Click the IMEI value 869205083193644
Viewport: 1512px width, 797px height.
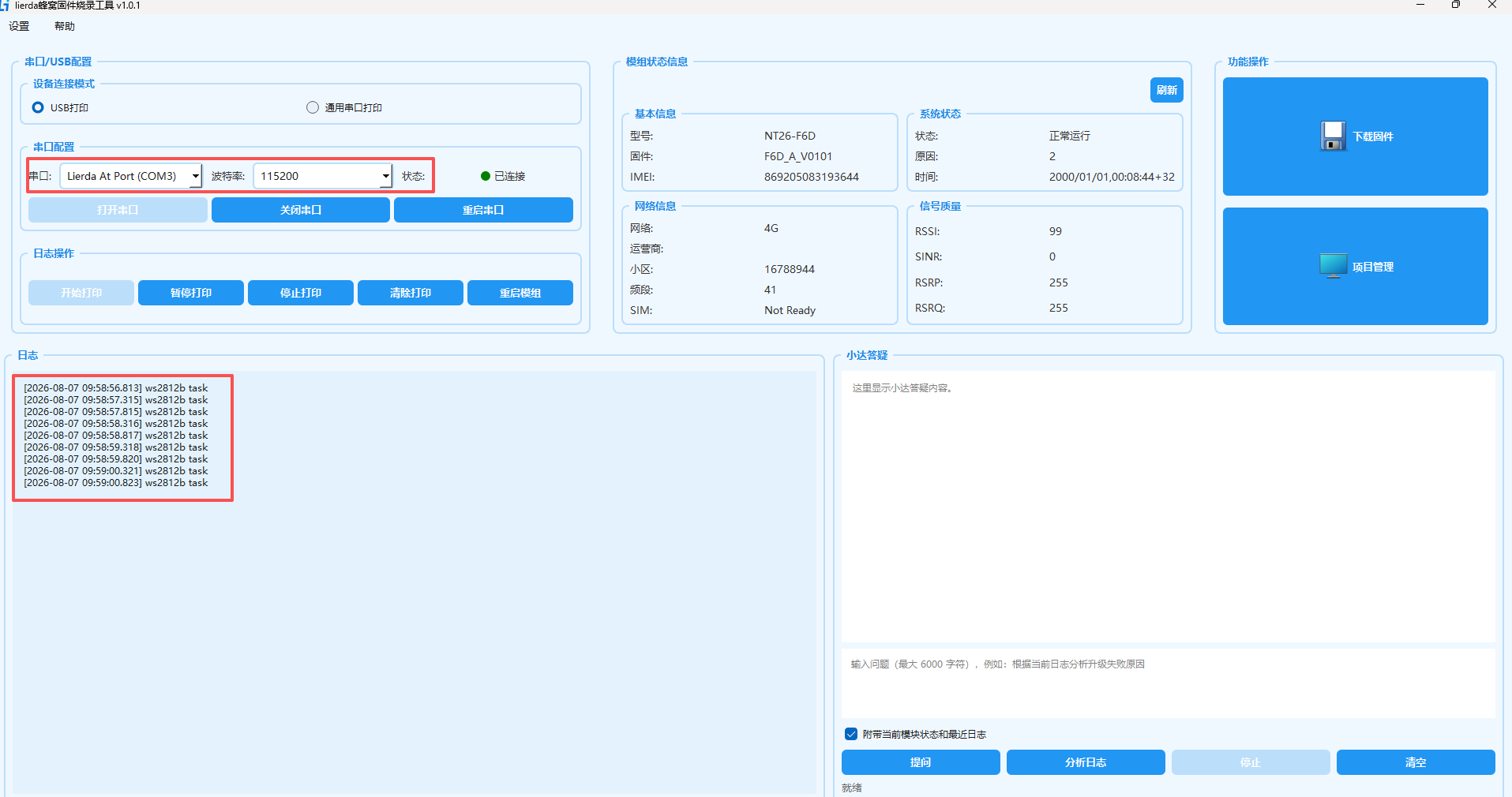coord(812,177)
